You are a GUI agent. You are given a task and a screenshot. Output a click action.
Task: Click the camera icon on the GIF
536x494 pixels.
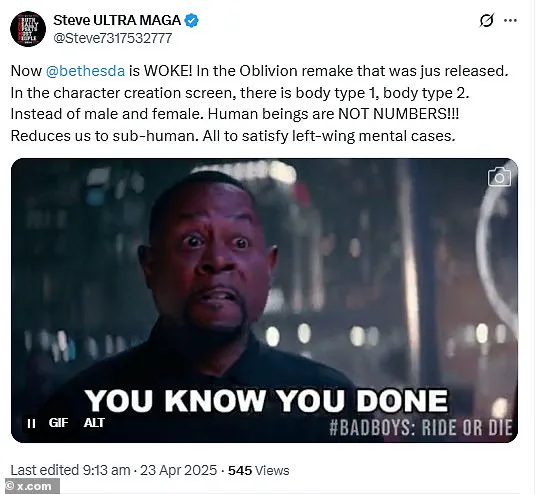point(499,177)
